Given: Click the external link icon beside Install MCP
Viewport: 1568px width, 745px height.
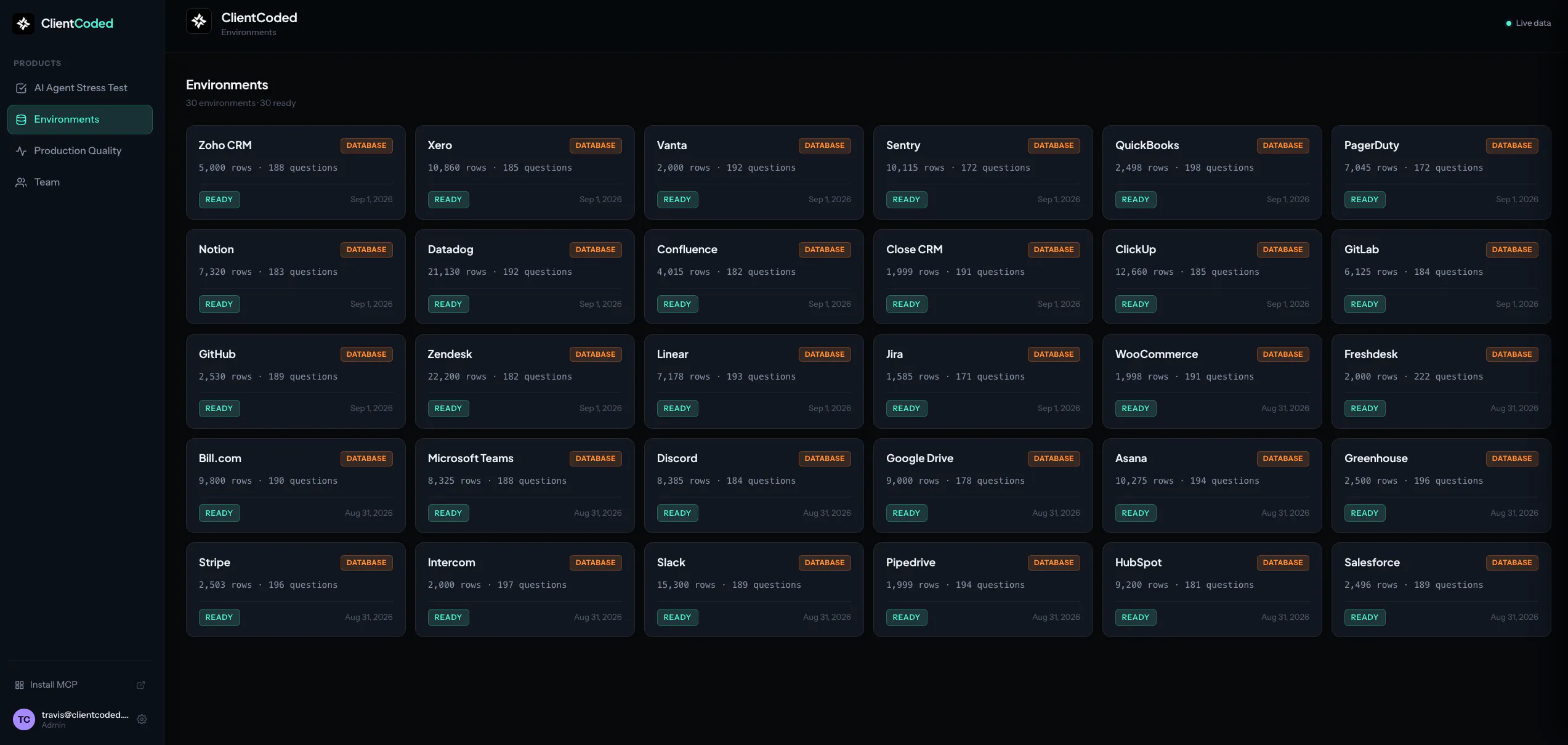Looking at the screenshot, I should tap(140, 685).
